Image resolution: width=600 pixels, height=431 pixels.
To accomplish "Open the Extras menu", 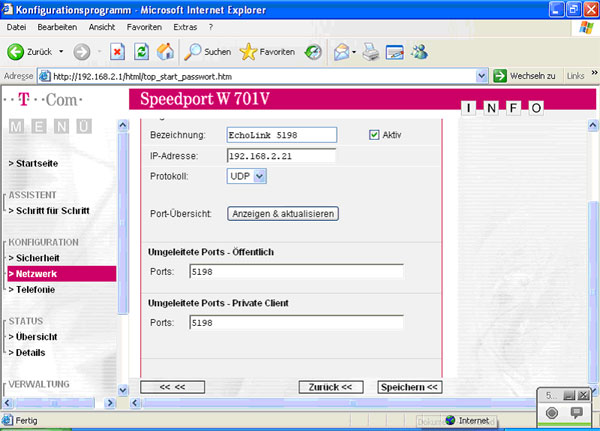I will tap(186, 26).
